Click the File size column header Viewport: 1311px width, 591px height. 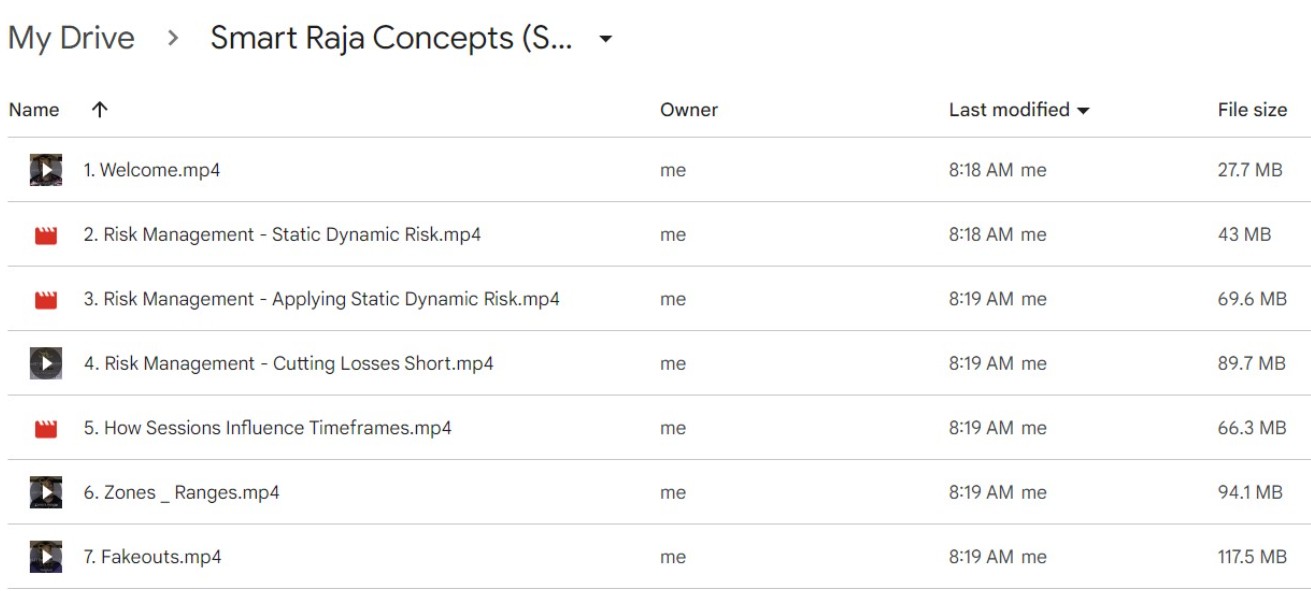[x=1252, y=110]
